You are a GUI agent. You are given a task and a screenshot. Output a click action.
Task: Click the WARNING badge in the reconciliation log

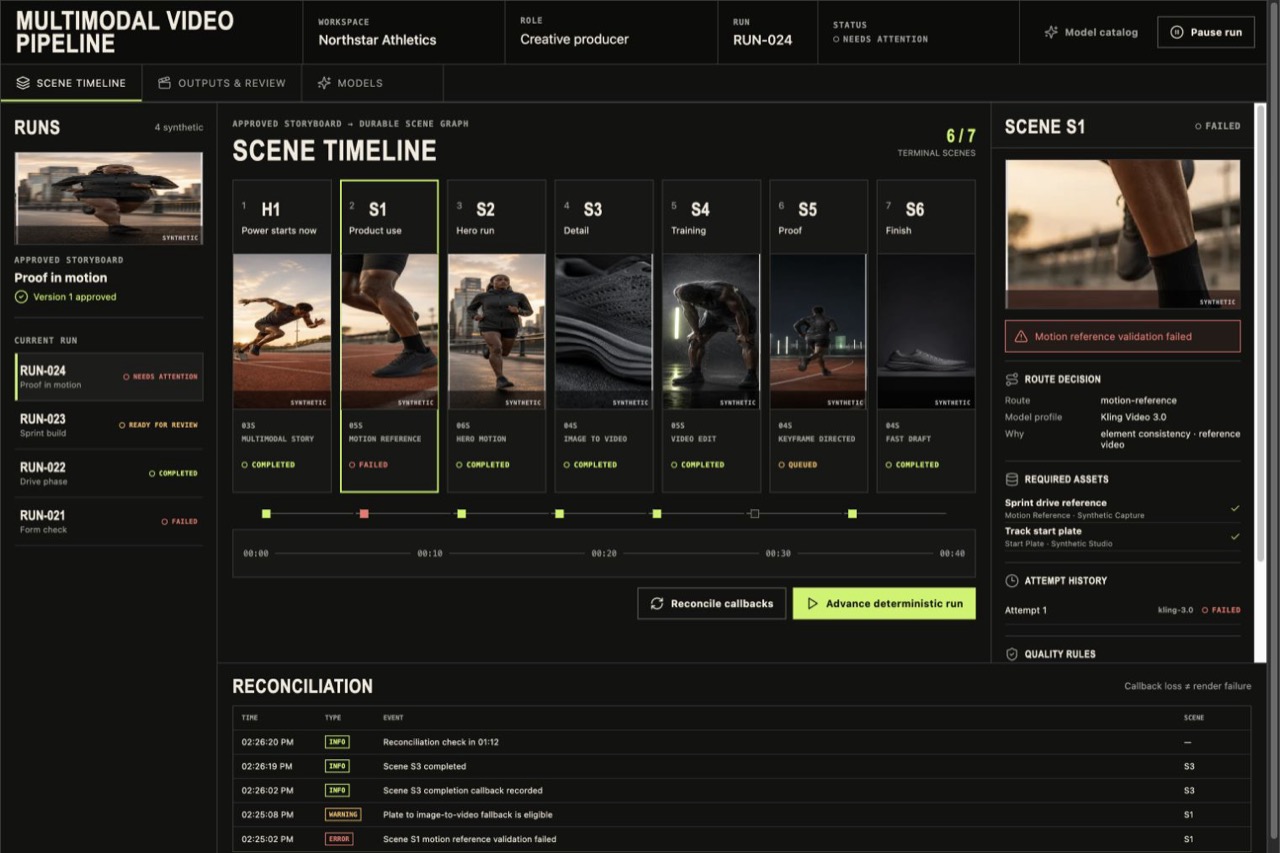[343, 815]
